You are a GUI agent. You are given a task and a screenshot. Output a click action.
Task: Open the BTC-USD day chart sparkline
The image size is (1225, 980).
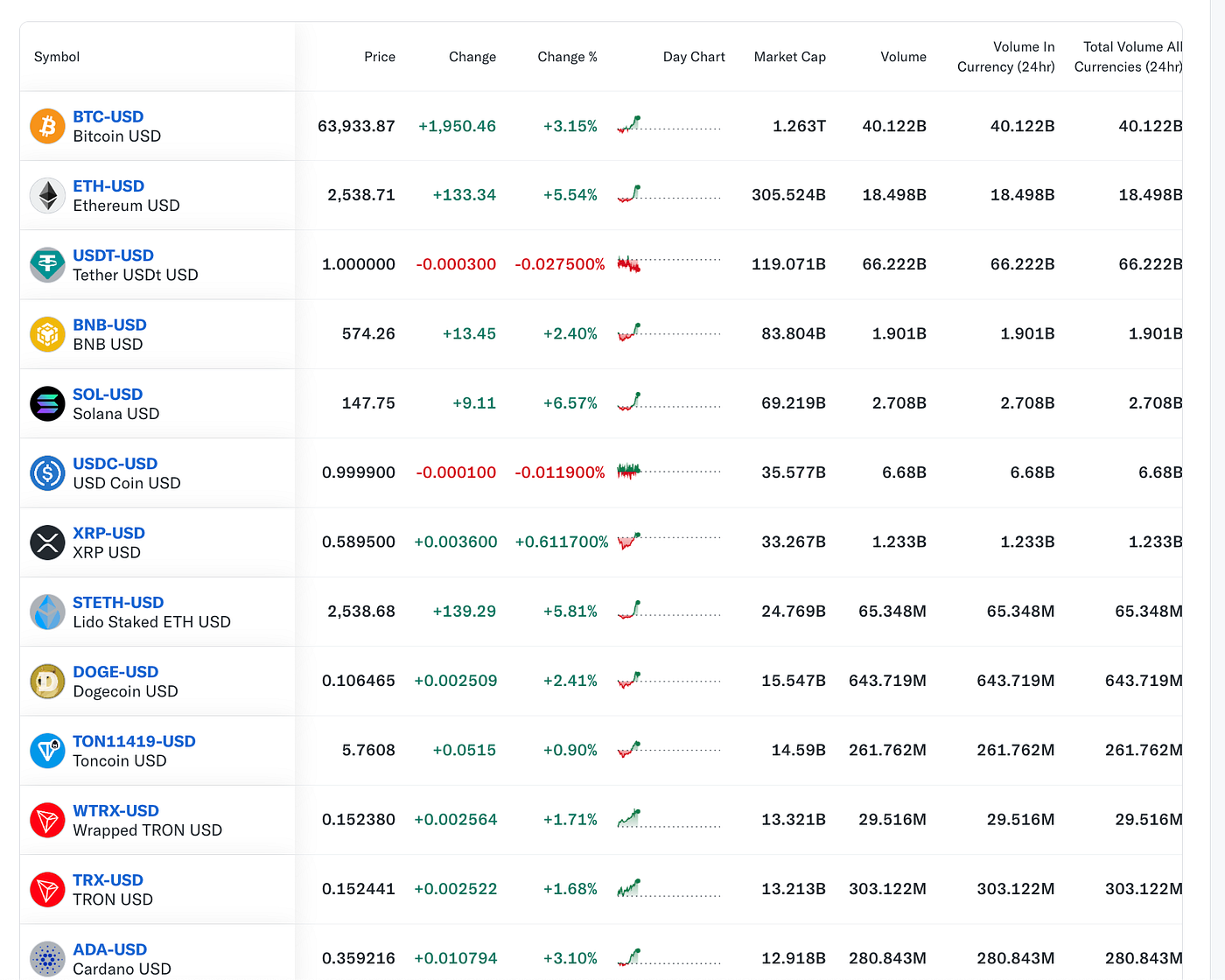click(x=669, y=124)
